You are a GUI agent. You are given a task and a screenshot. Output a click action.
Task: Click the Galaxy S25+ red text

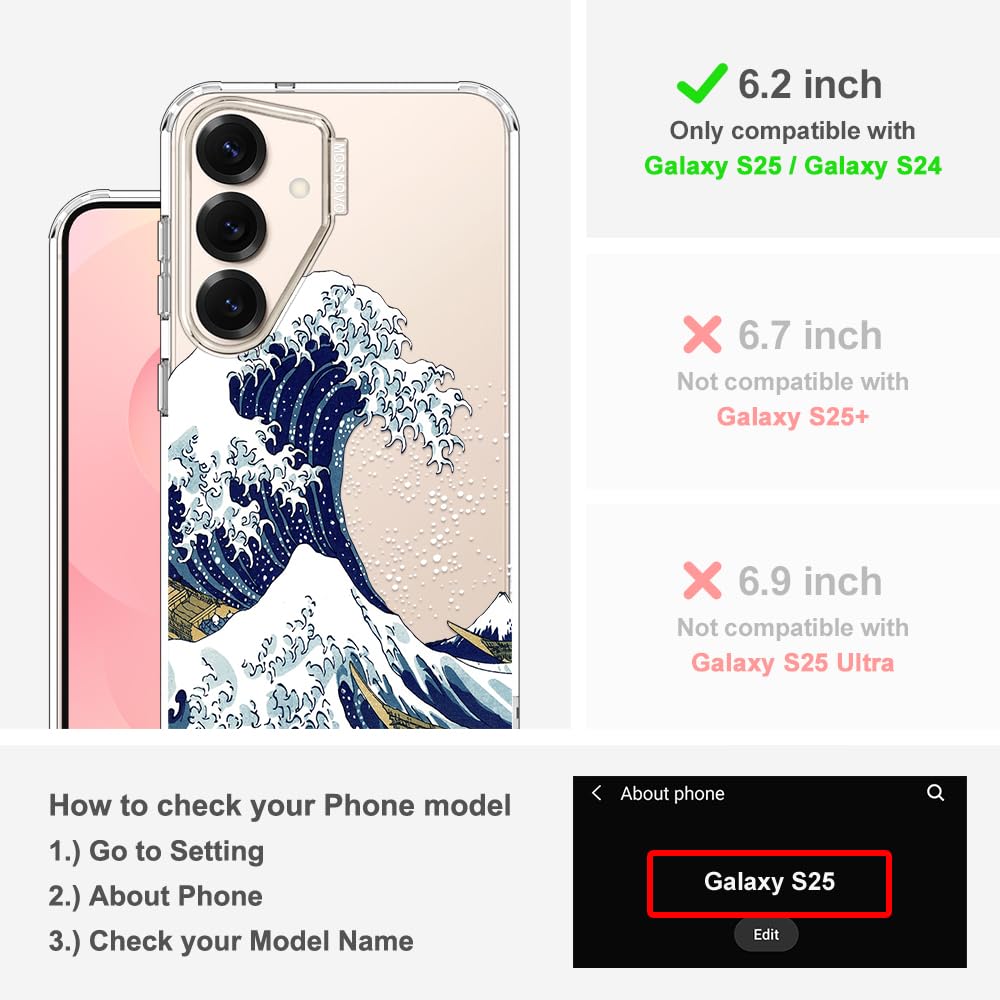coord(793,416)
